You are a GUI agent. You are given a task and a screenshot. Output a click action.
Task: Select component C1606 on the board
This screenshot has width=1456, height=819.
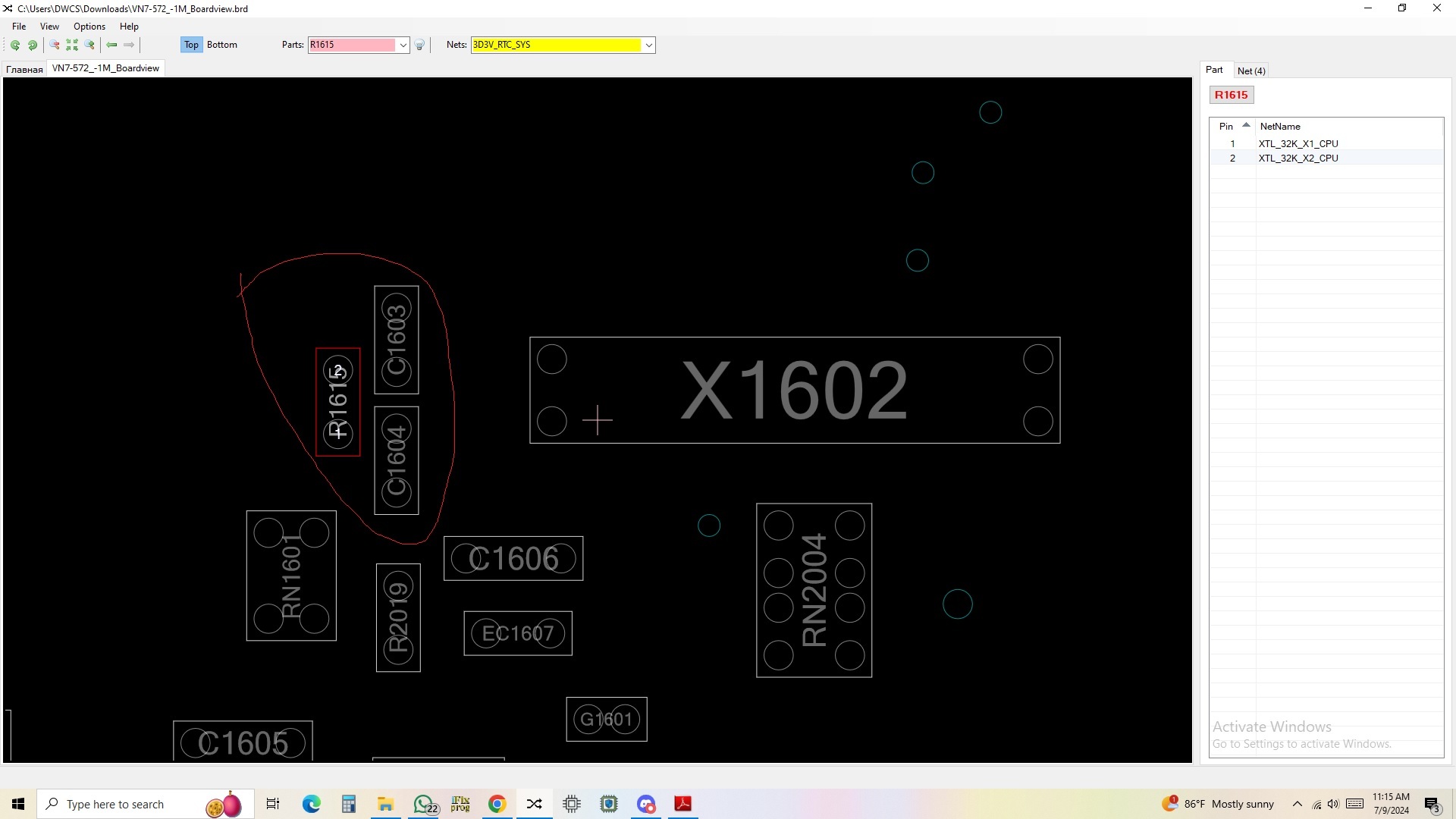(x=513, y=559)
